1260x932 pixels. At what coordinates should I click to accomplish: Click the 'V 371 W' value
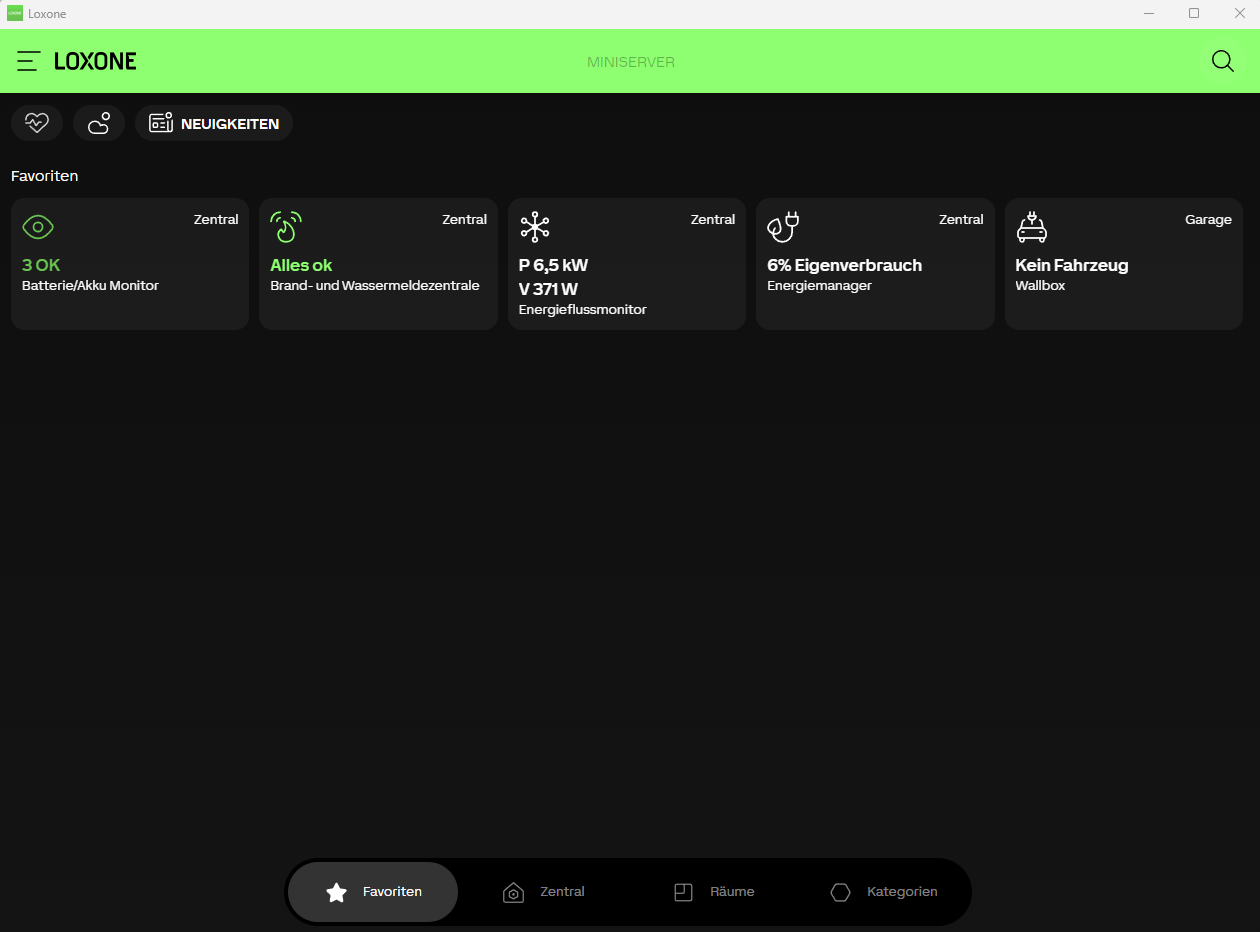pos(548,289)
